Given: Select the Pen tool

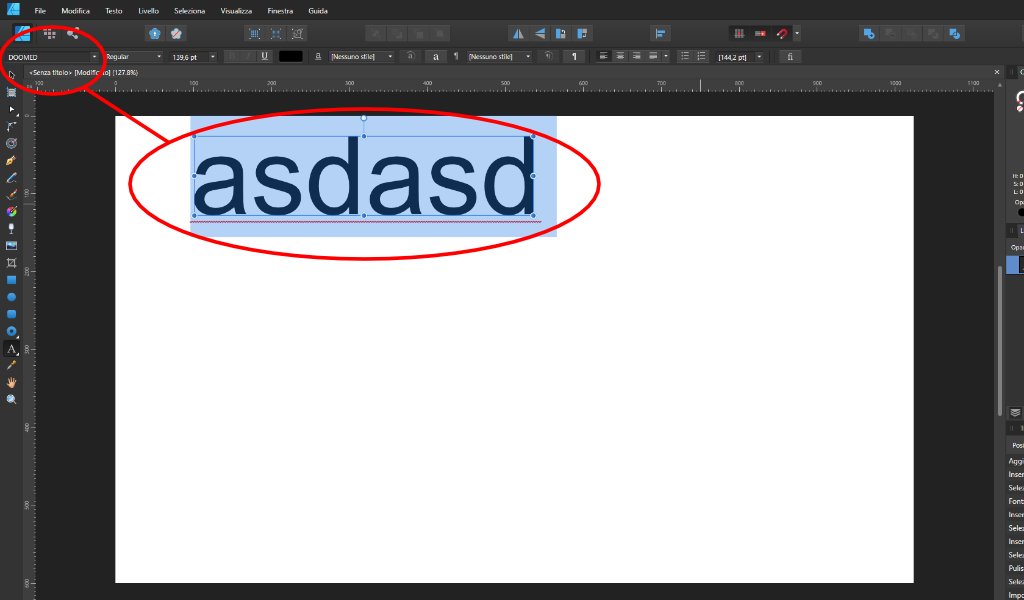Looking at the screenshot, I should (x=11, y=160).
